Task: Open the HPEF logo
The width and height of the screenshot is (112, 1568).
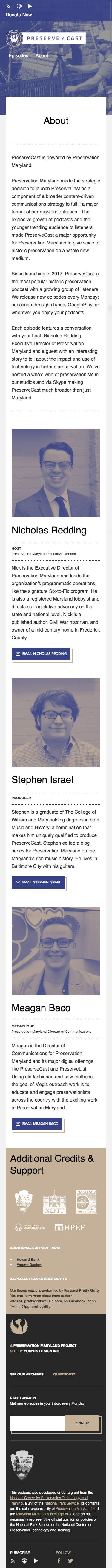Action: 72,1228
